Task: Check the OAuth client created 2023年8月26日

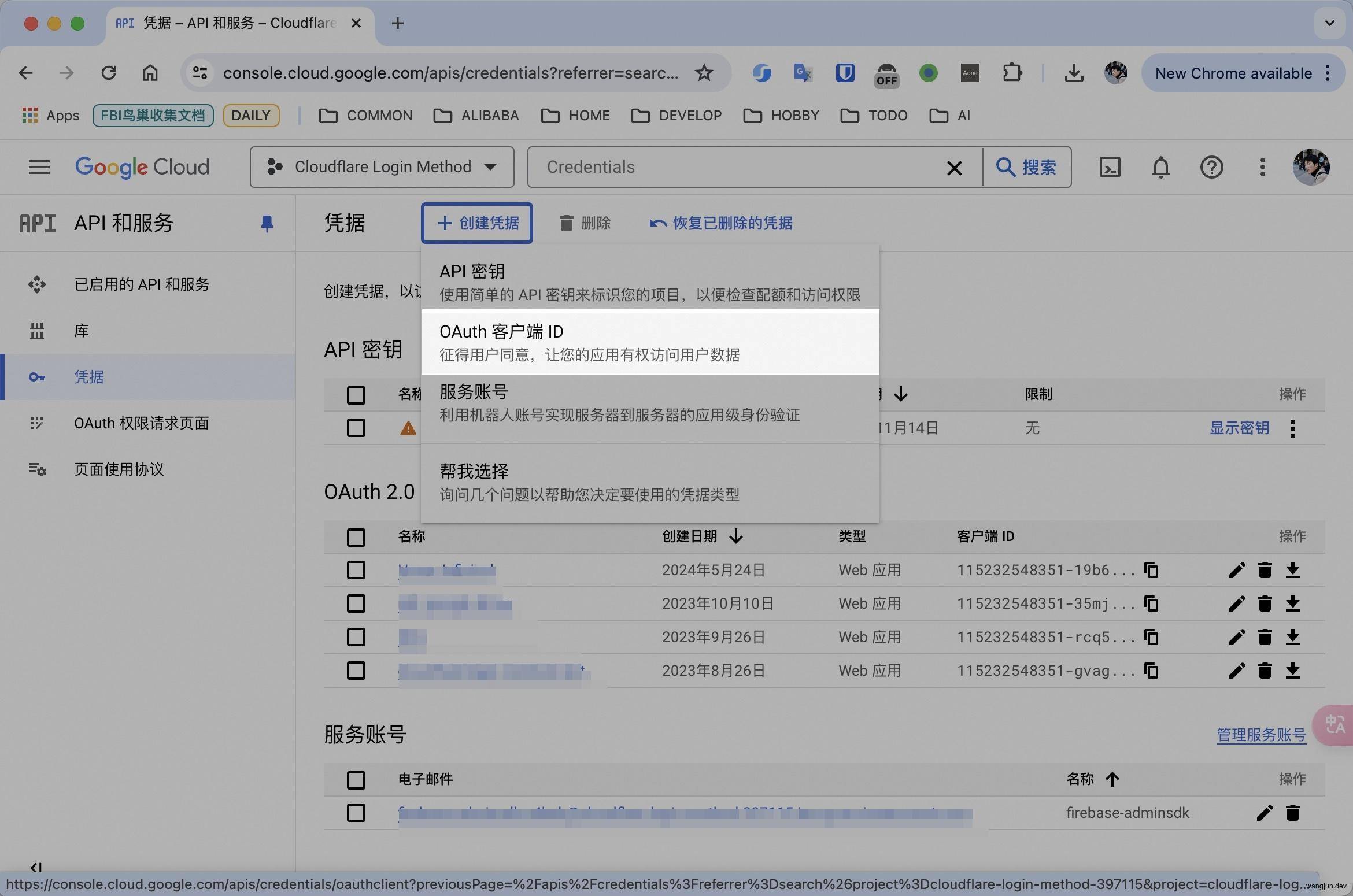Action: pyautogui.click(x=356, y=671)
